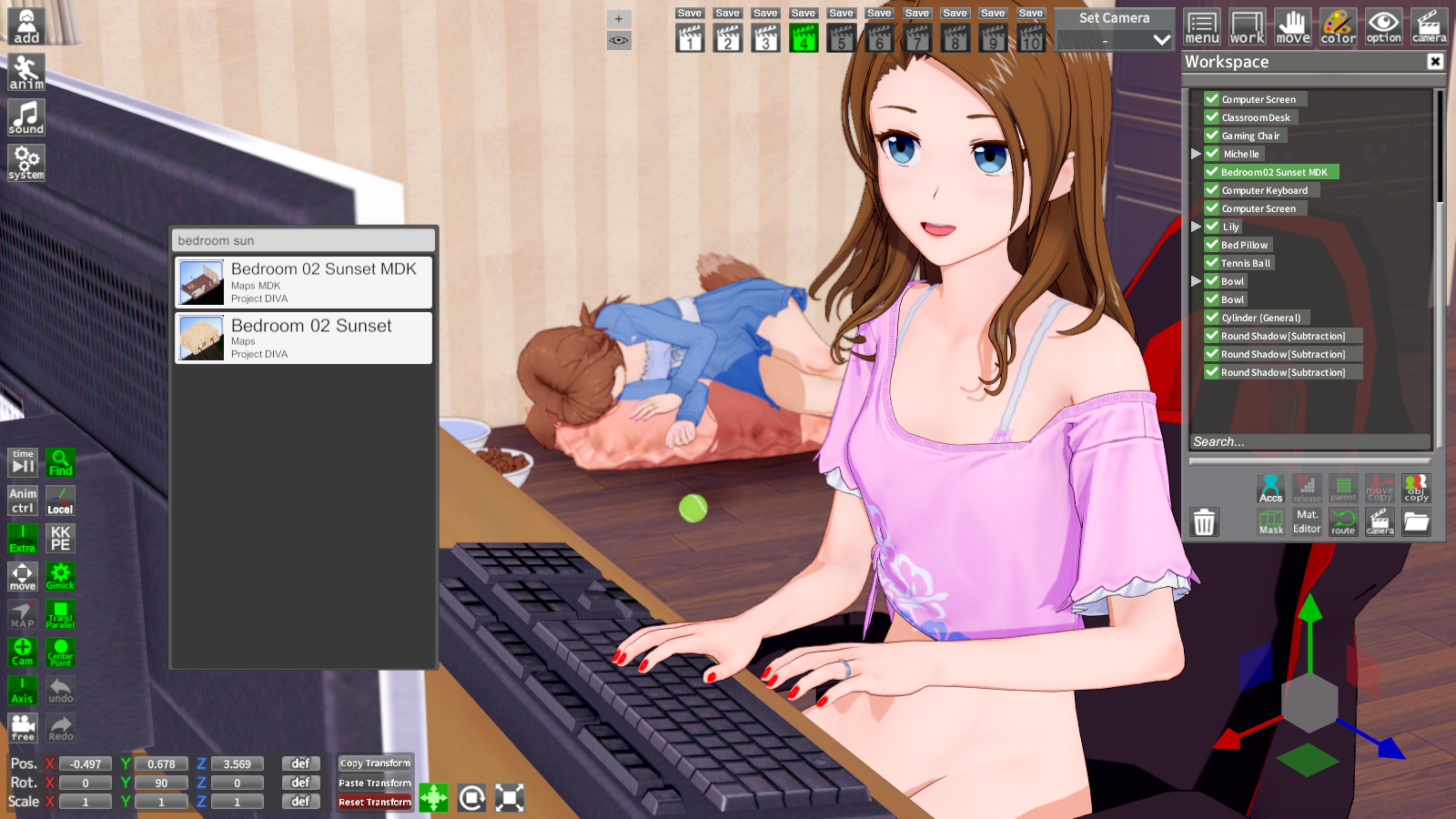
Task: Click the Redo icon
Action: tap(60, 727)
